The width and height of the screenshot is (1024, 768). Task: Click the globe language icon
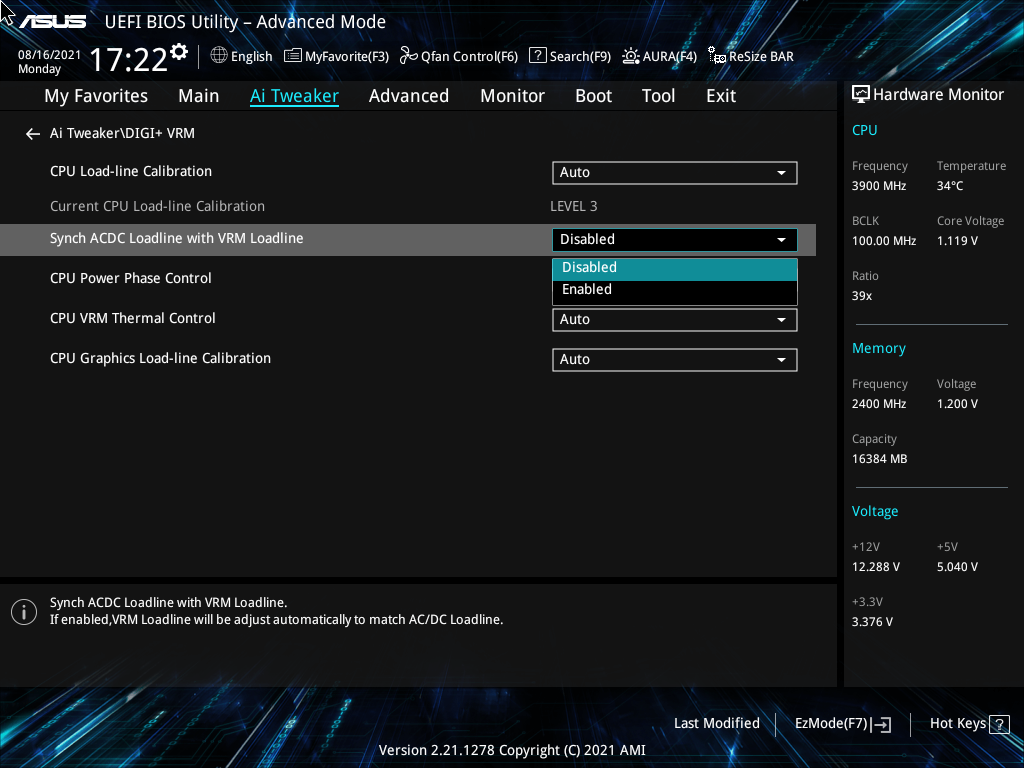[x=219, y=56]
